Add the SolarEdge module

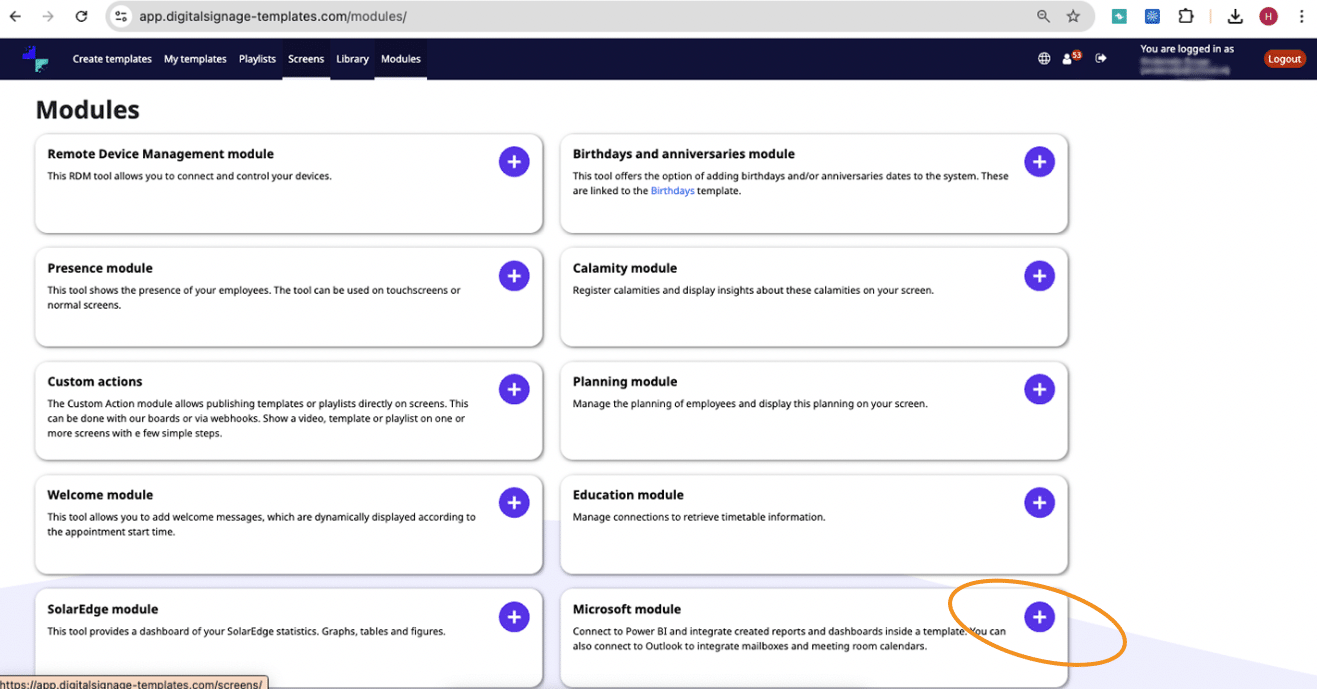tap(514, 617)
